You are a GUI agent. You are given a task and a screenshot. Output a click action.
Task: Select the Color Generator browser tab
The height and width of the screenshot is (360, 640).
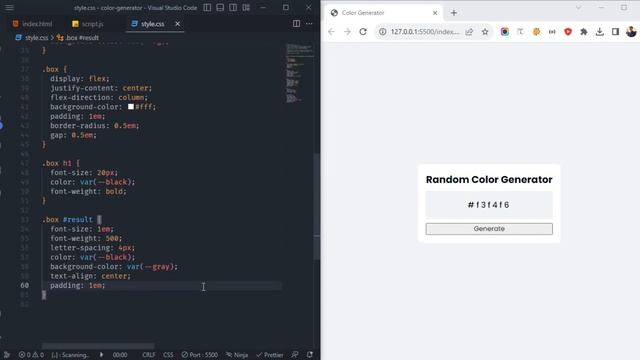[384, 13]
